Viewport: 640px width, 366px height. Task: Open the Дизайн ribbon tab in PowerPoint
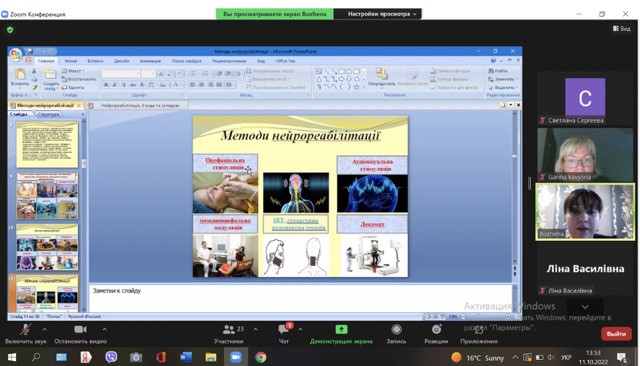point(122,61)
